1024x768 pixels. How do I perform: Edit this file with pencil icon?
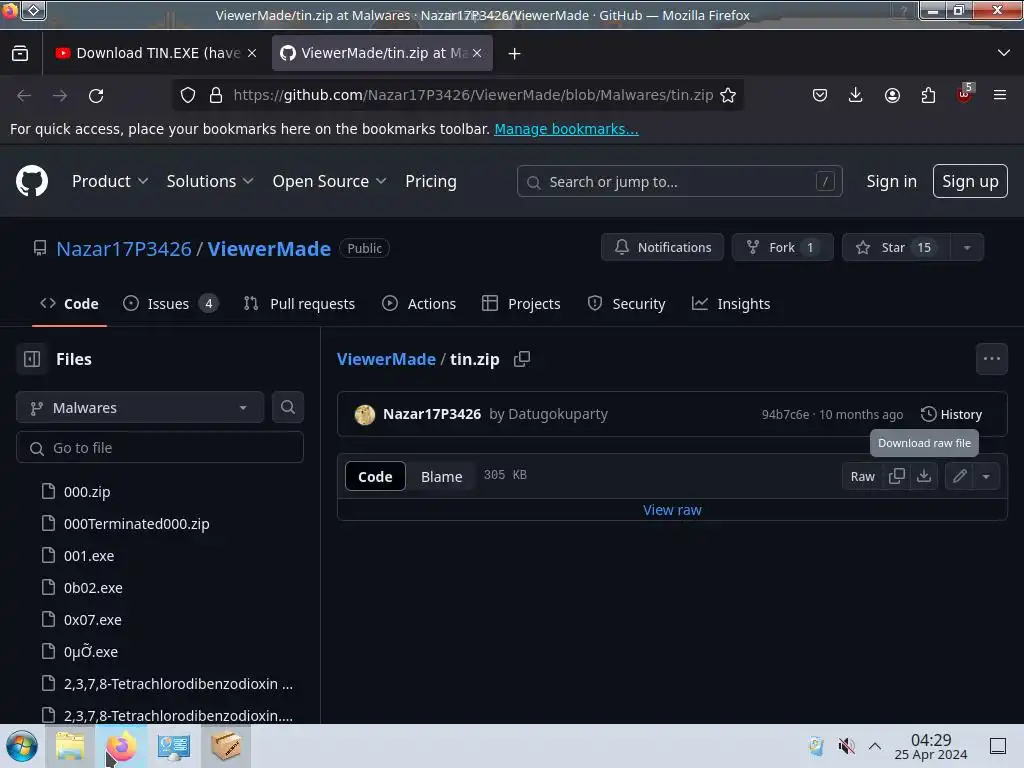(959, 476)
